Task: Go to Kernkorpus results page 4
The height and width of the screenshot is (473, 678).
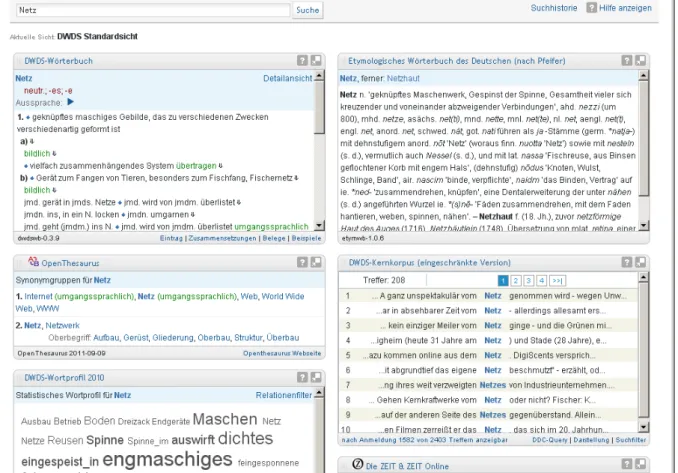Action: coord(541,281)
